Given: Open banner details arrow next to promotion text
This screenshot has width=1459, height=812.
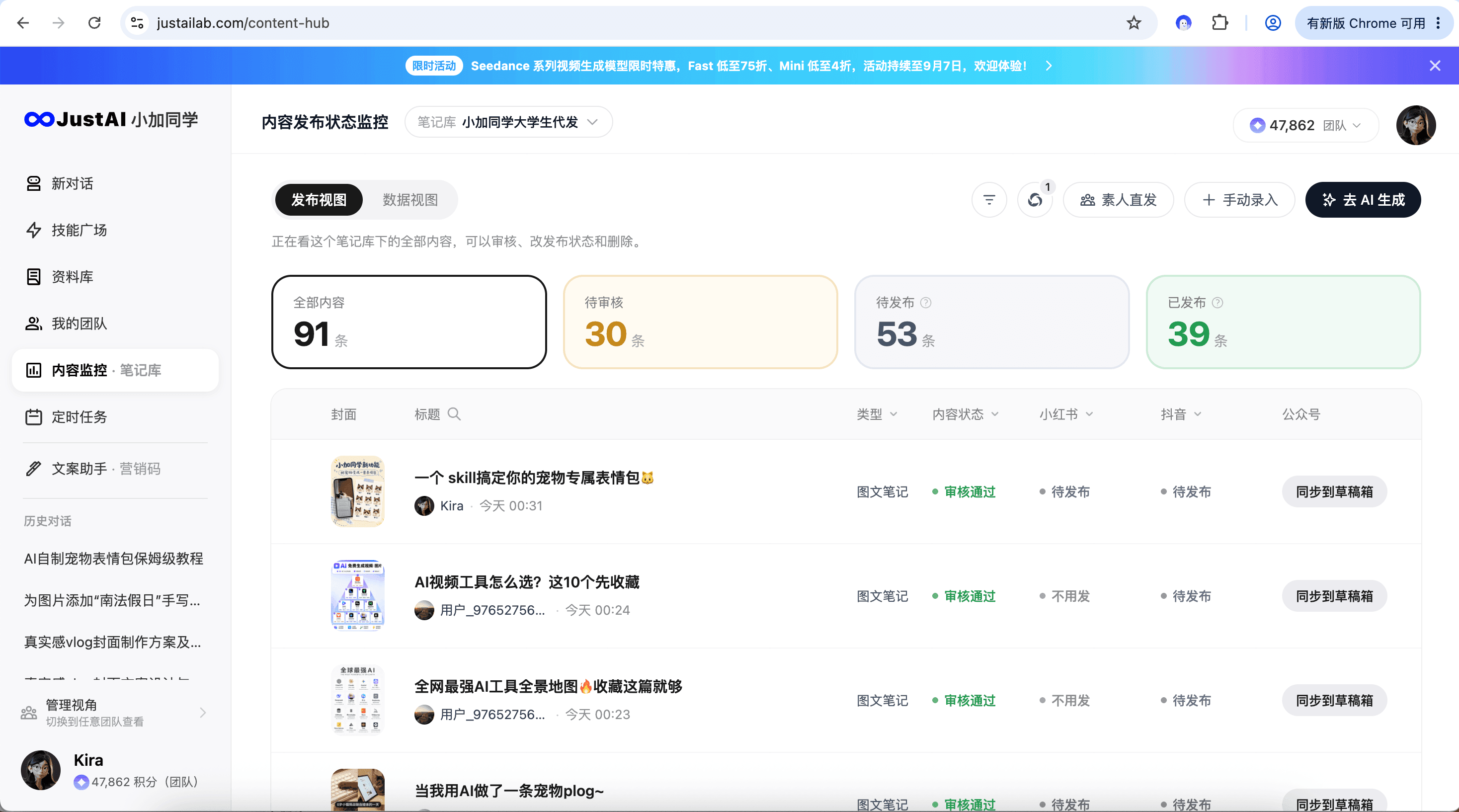Looking at the screenshot, I should click(1049, 66).
